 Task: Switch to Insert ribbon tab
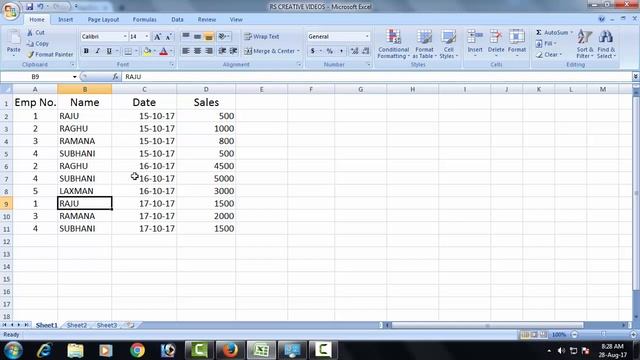(x=65, y=20)
